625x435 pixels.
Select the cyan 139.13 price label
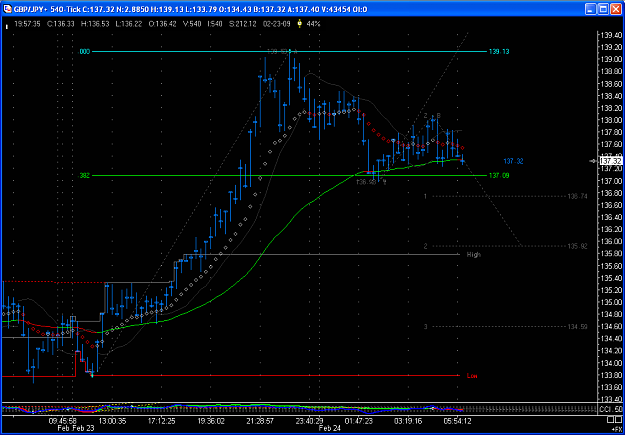point(499,52)
